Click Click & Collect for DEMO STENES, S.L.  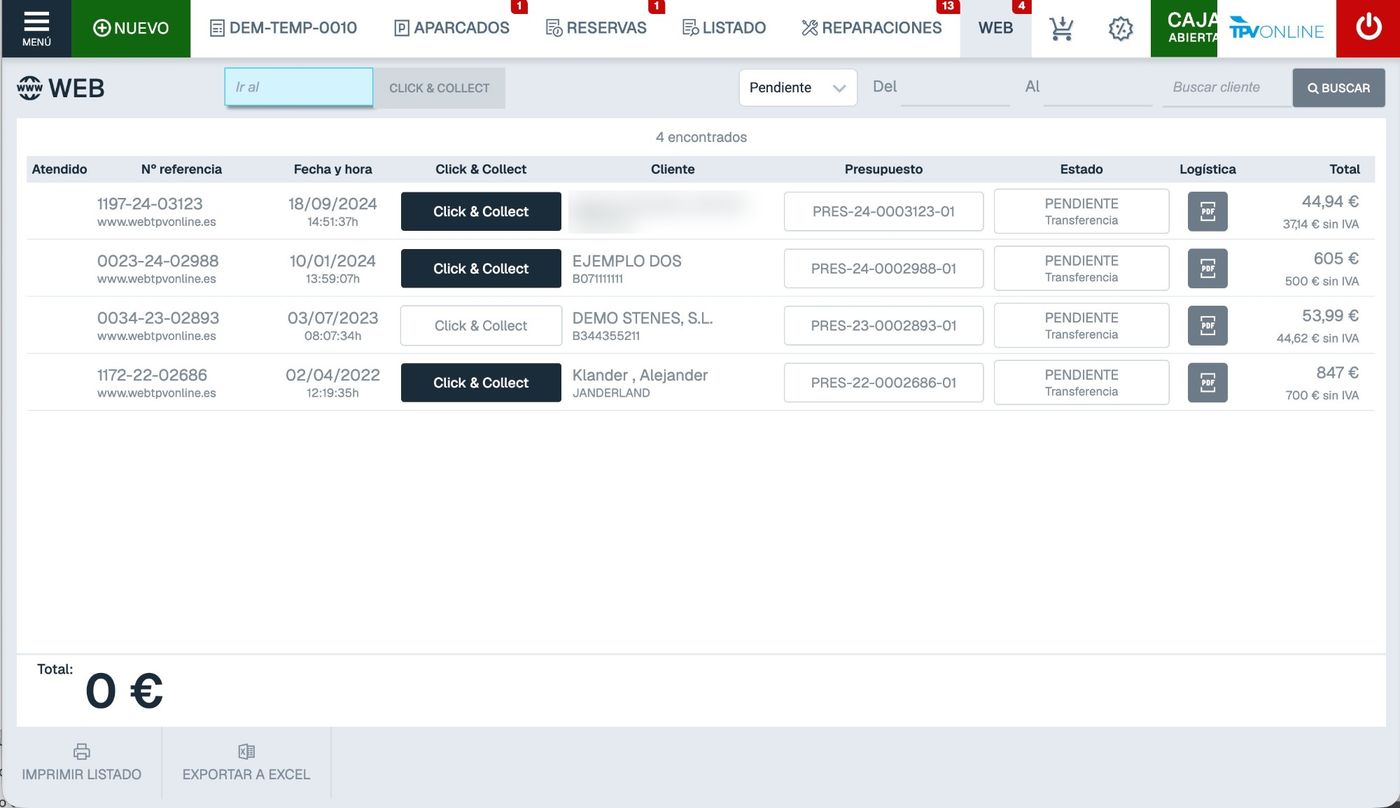click(x=481, y=325)
